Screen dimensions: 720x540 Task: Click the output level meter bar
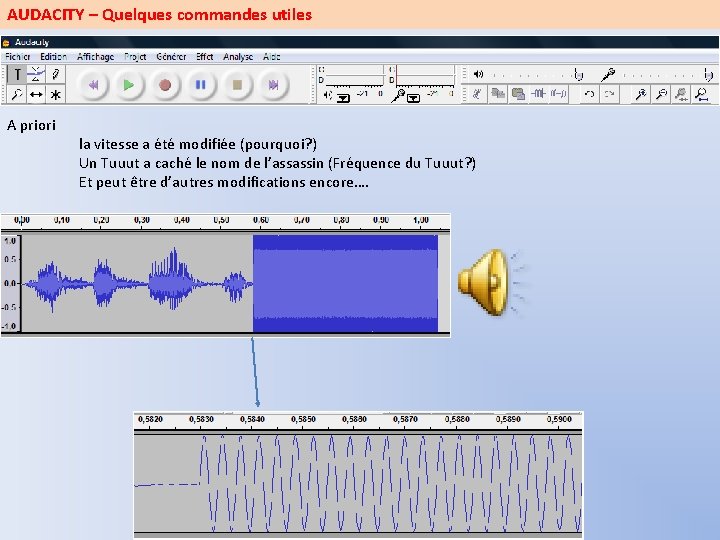click(354, 74)
